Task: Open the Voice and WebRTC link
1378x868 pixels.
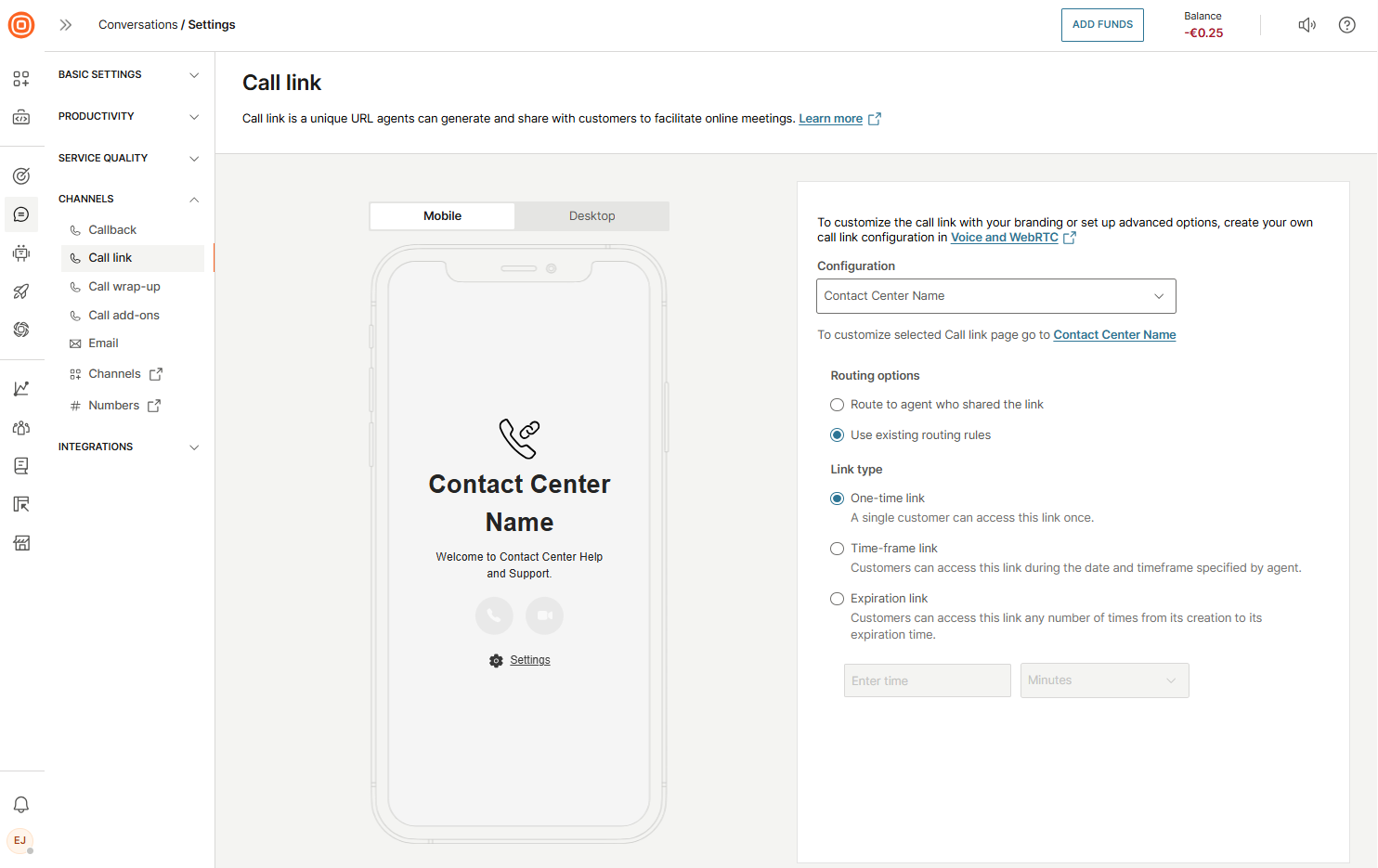Action: click(x=1004, y=238)
